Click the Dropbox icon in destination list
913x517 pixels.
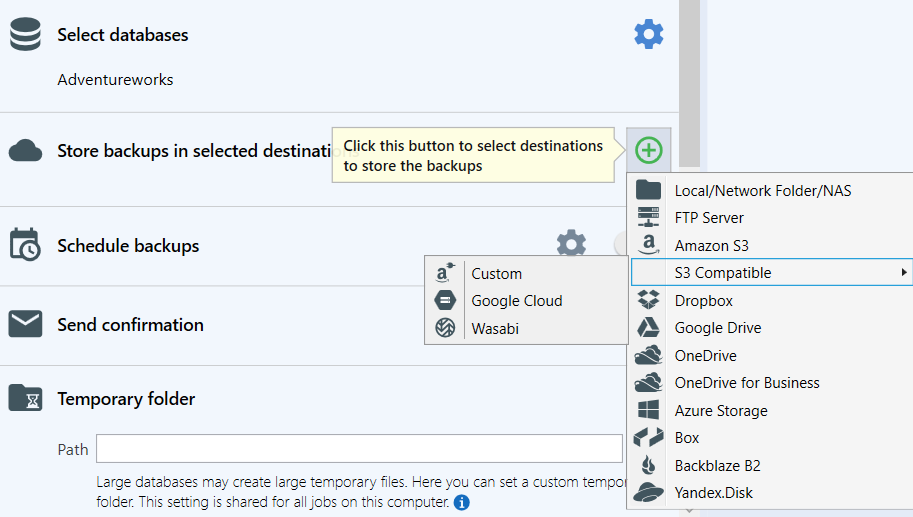tap(649, 300)
